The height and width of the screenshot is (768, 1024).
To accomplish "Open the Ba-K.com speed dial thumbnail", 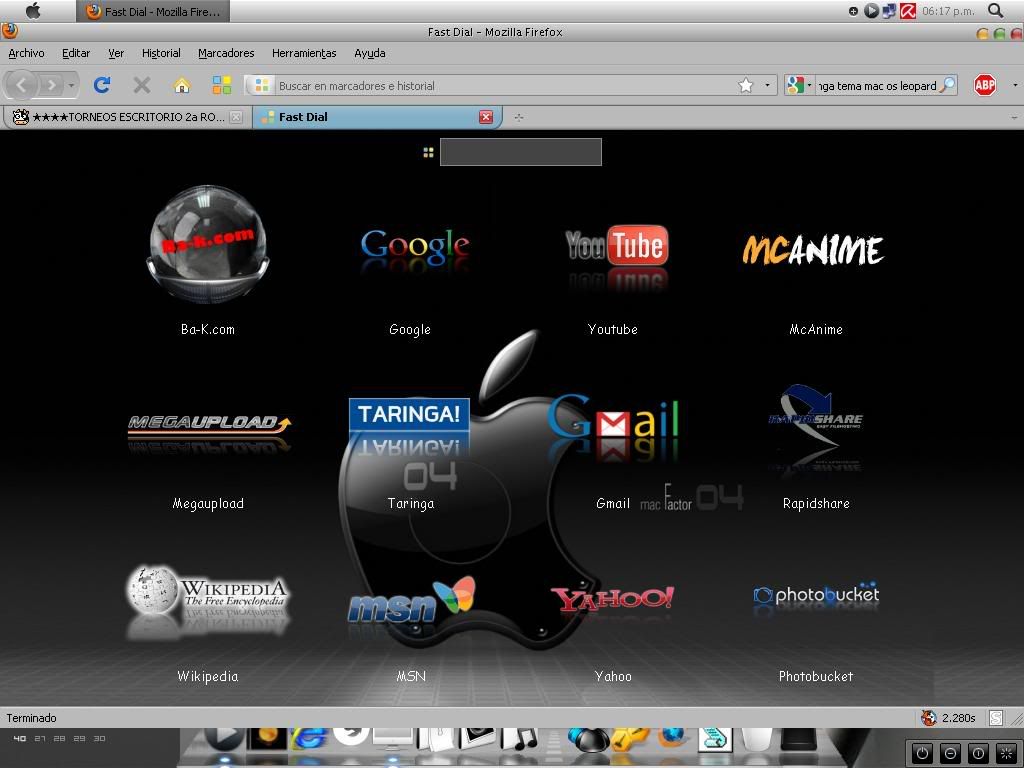I will [x=208, y=244].
